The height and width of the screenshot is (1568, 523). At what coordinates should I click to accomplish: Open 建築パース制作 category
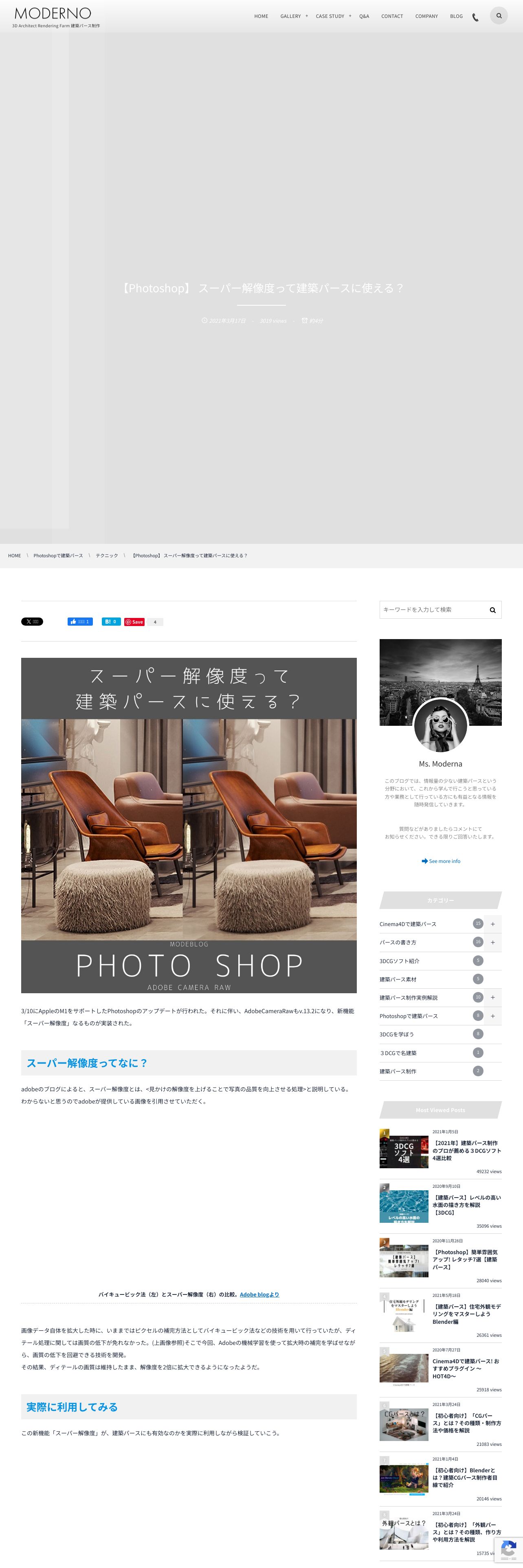click(398, 1071)
